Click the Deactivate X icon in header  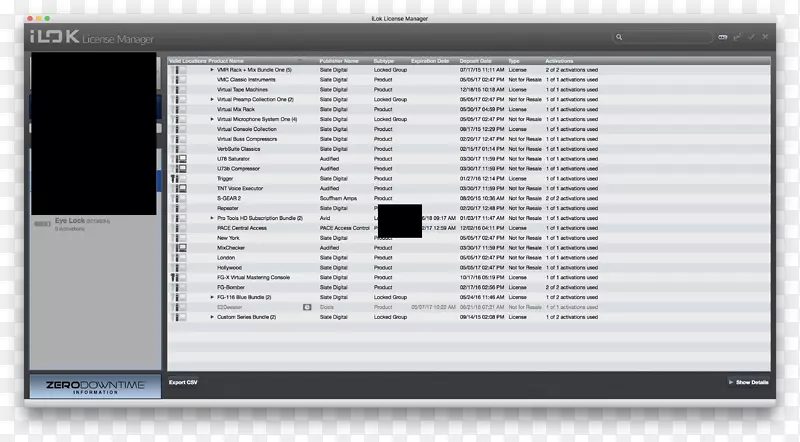(x=765, y=37)
